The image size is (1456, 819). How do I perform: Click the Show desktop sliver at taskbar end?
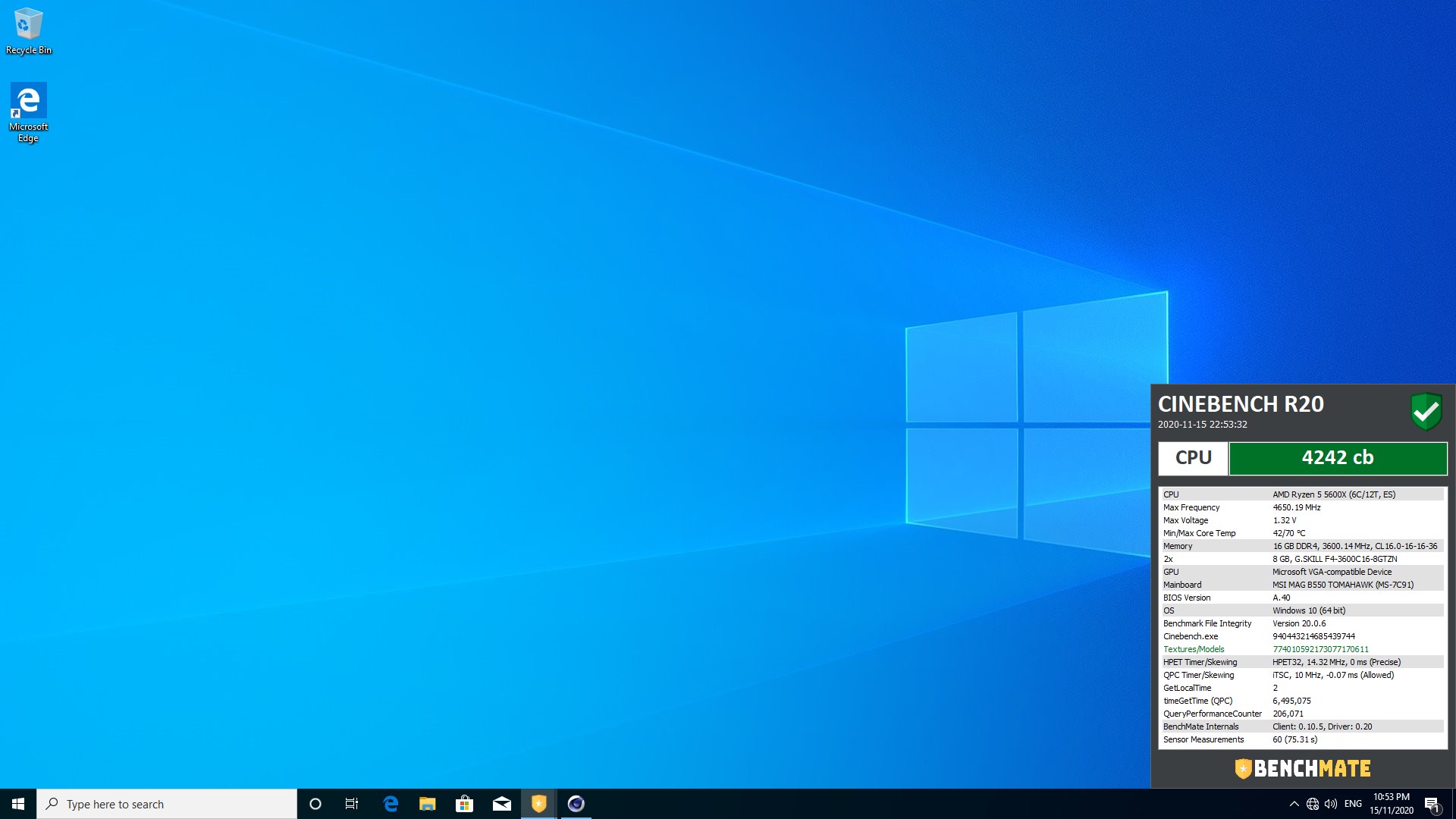click(1454, 804)
